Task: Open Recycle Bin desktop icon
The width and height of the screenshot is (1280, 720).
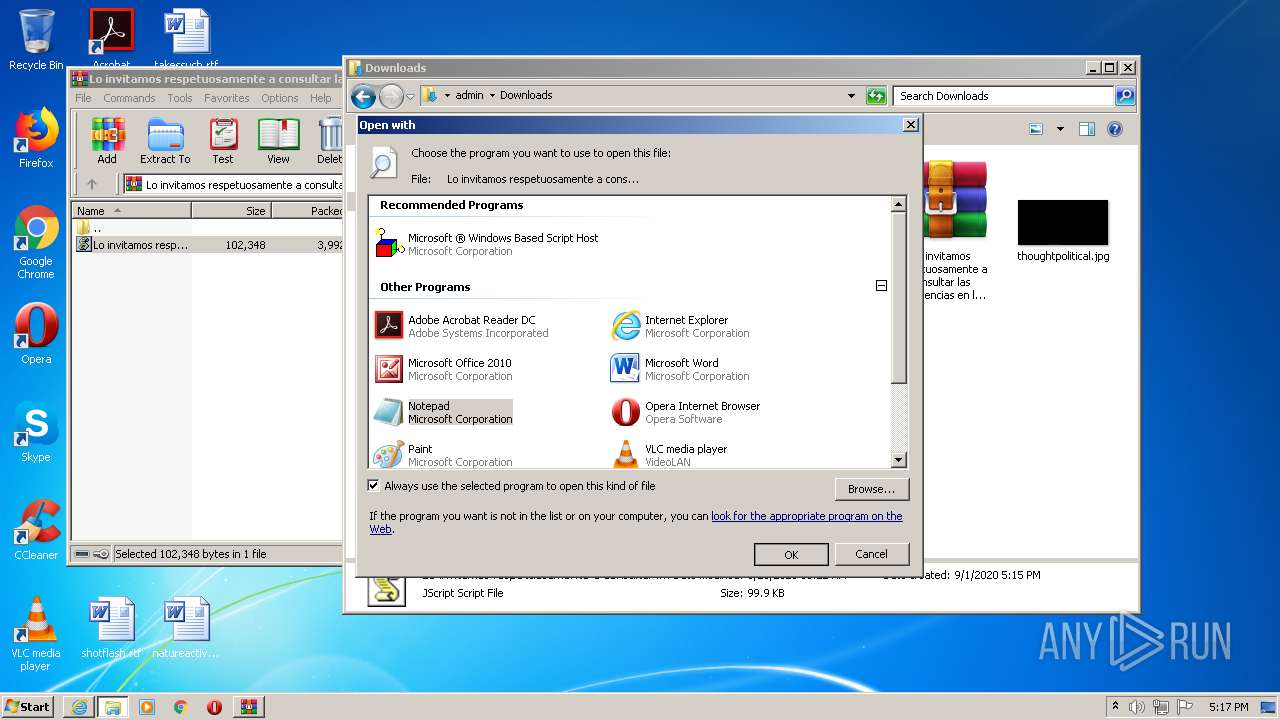Action: tap(36, 40)
